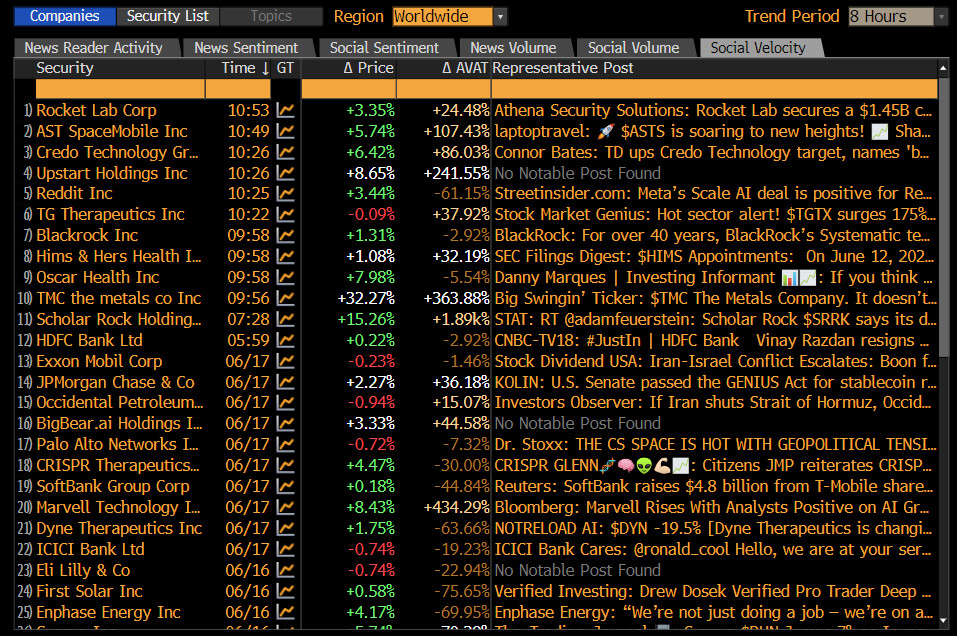Screen dimensions: 957x636
Task: Select the +15.26% price change for Scholar Rock
Action: tap(366, 319)
